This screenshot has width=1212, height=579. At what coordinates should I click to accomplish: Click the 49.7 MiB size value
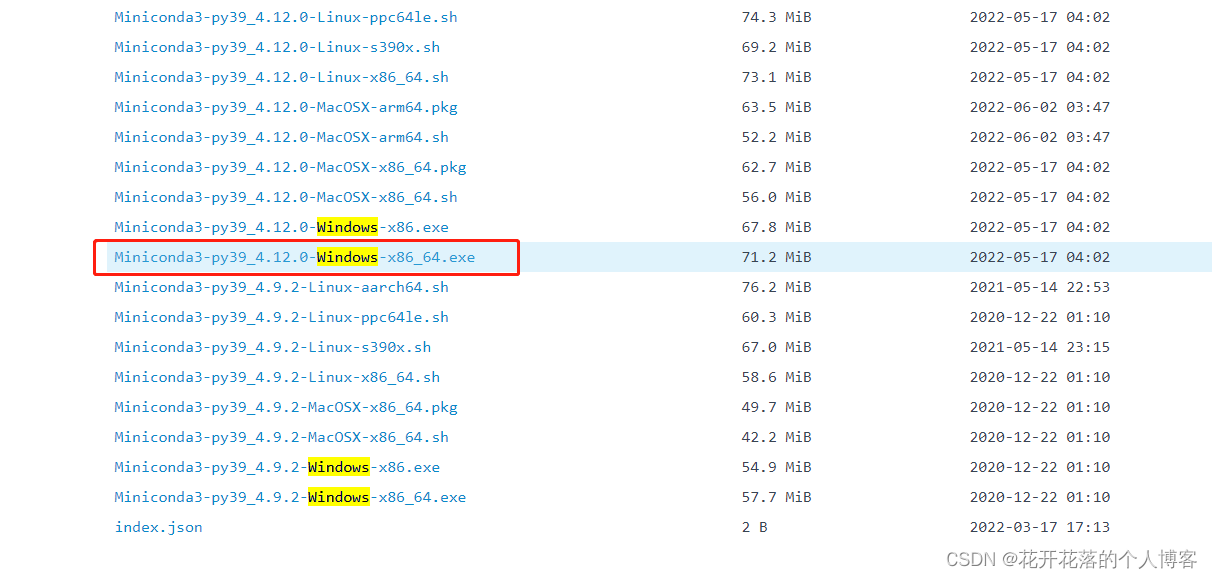(x=776, y=407)
